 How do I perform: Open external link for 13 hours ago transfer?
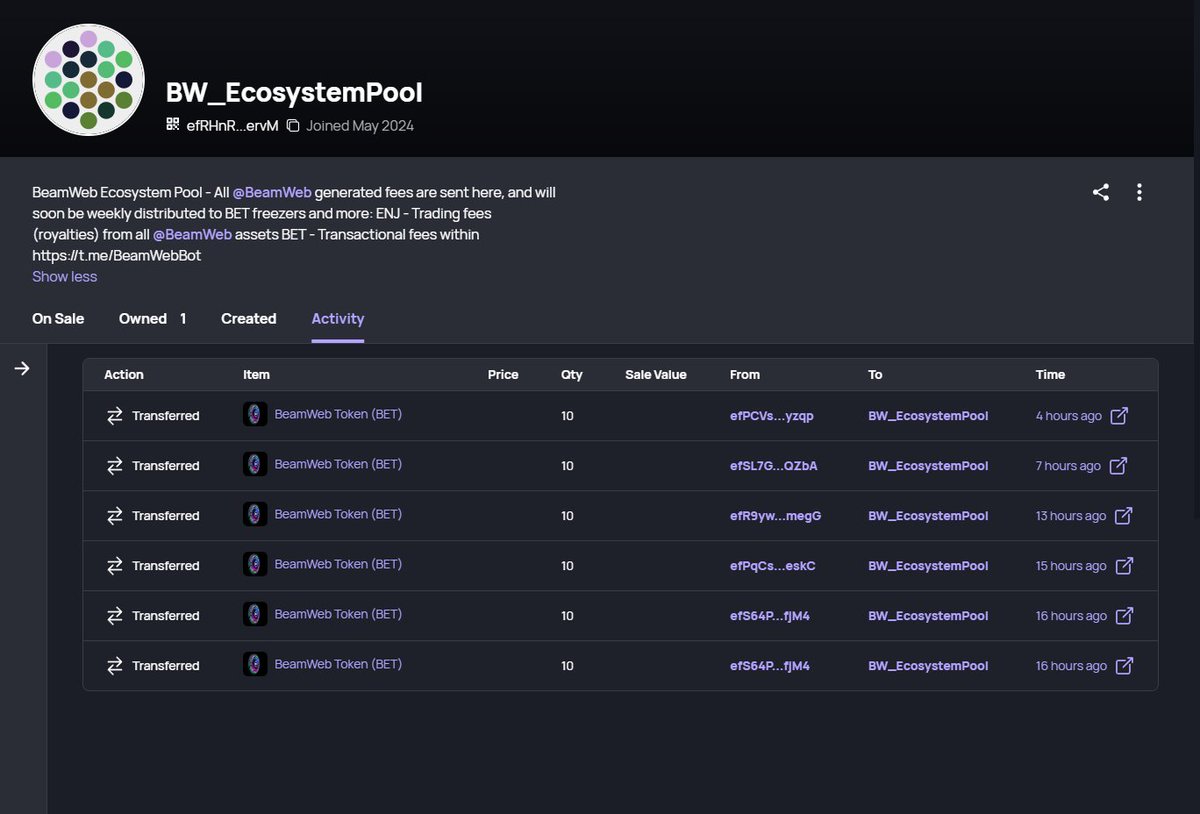click(1124, 515)
